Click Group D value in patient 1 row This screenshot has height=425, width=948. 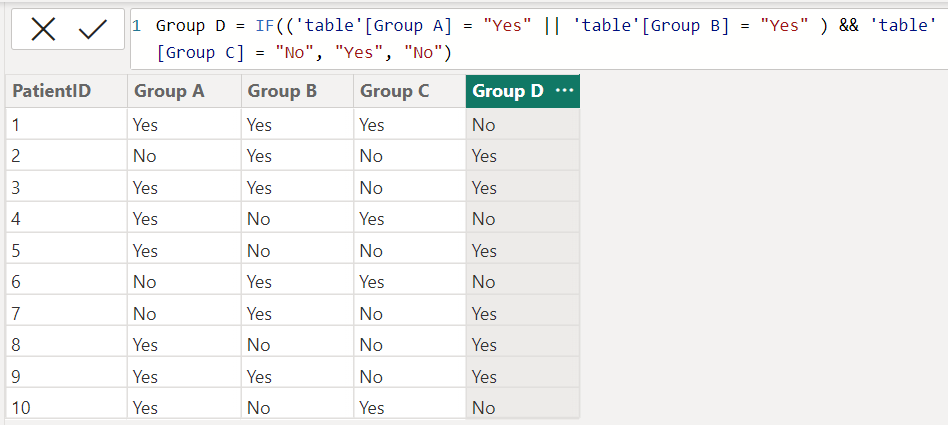[523, 125]
